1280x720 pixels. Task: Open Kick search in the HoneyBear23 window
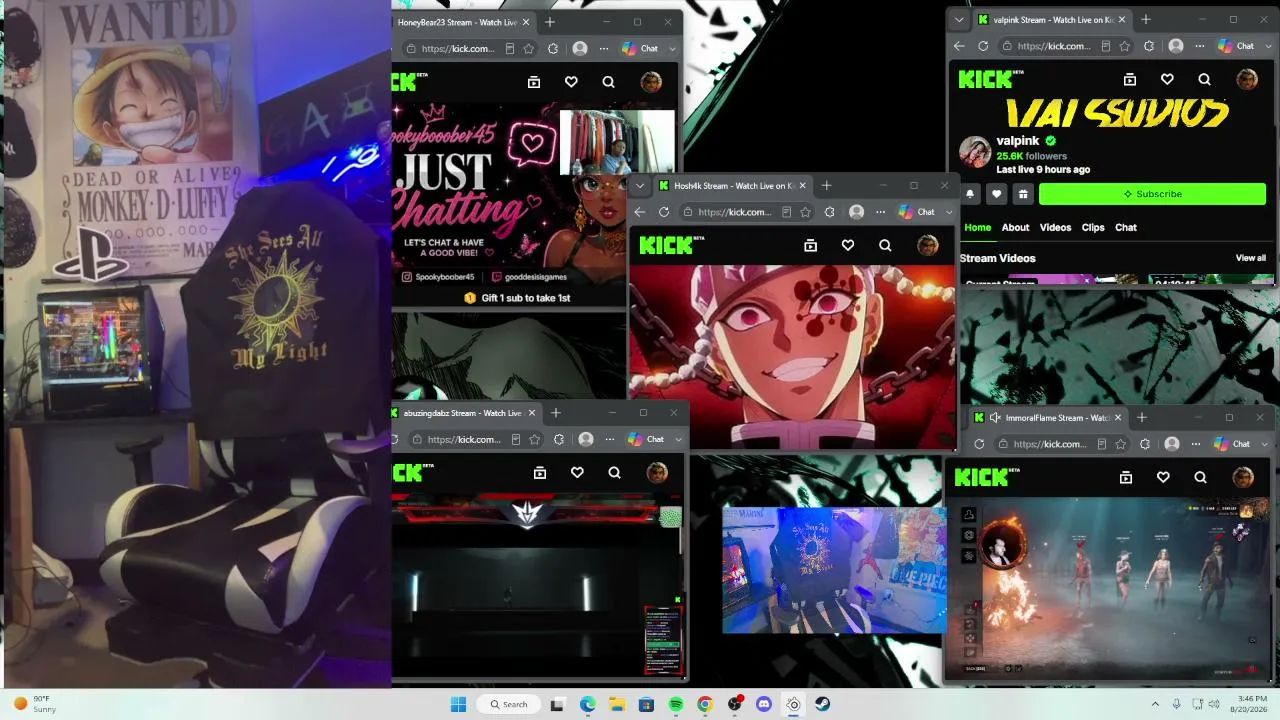click(x=608, y=82)
